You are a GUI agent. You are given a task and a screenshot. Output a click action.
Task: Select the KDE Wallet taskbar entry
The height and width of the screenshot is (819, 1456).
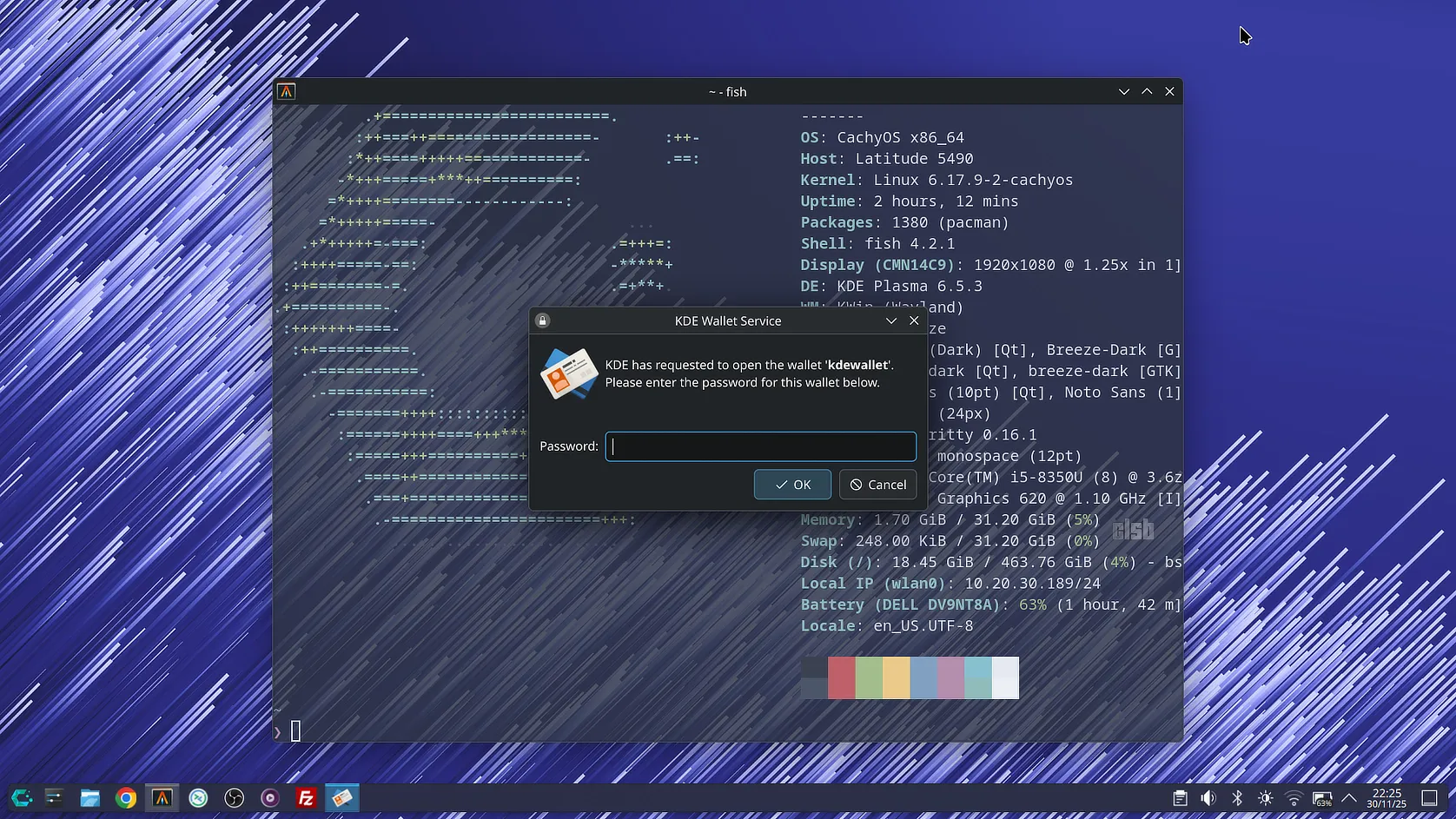[x=342, y=797]
